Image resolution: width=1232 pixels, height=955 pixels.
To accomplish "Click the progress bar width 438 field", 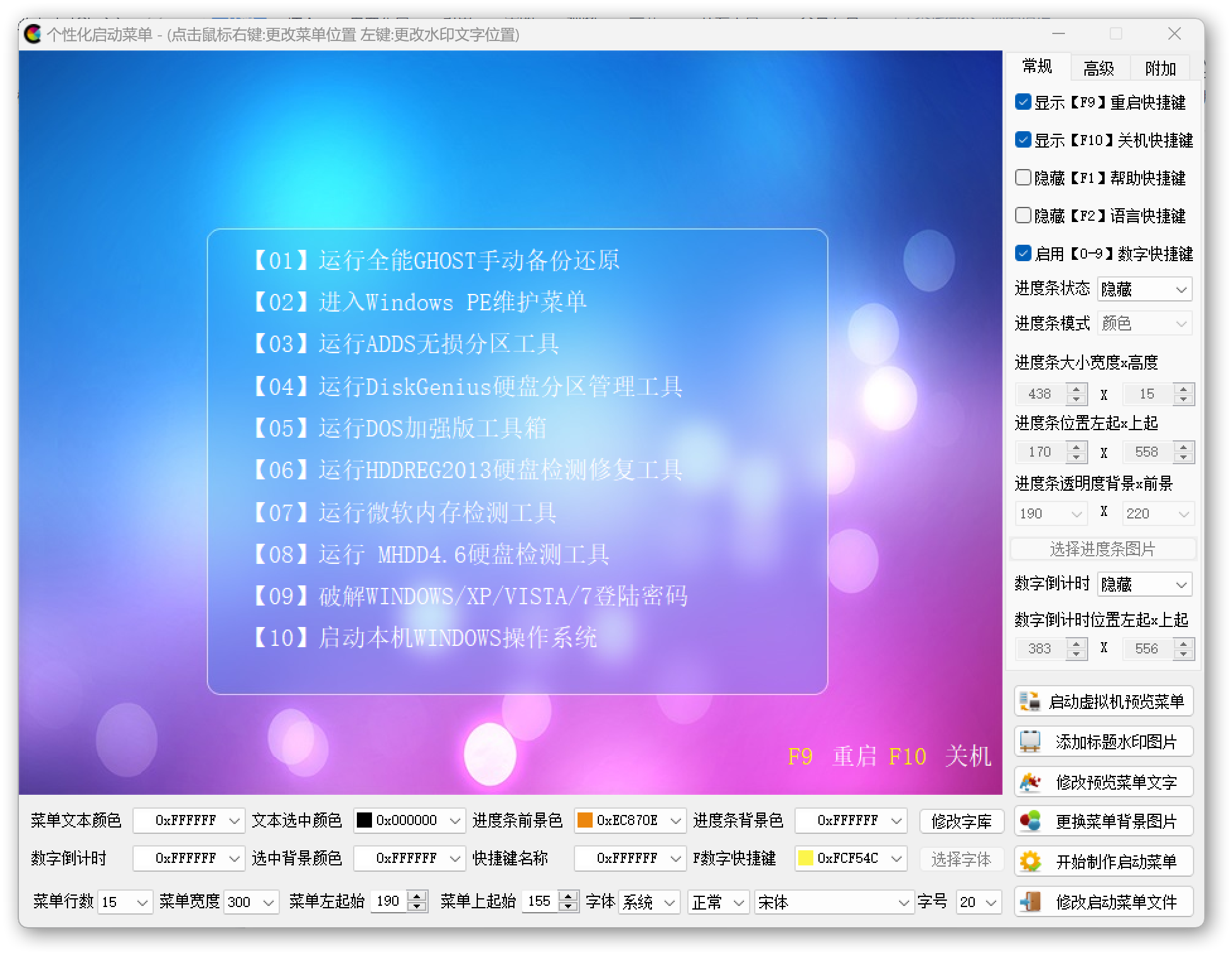I will 1041,394.
